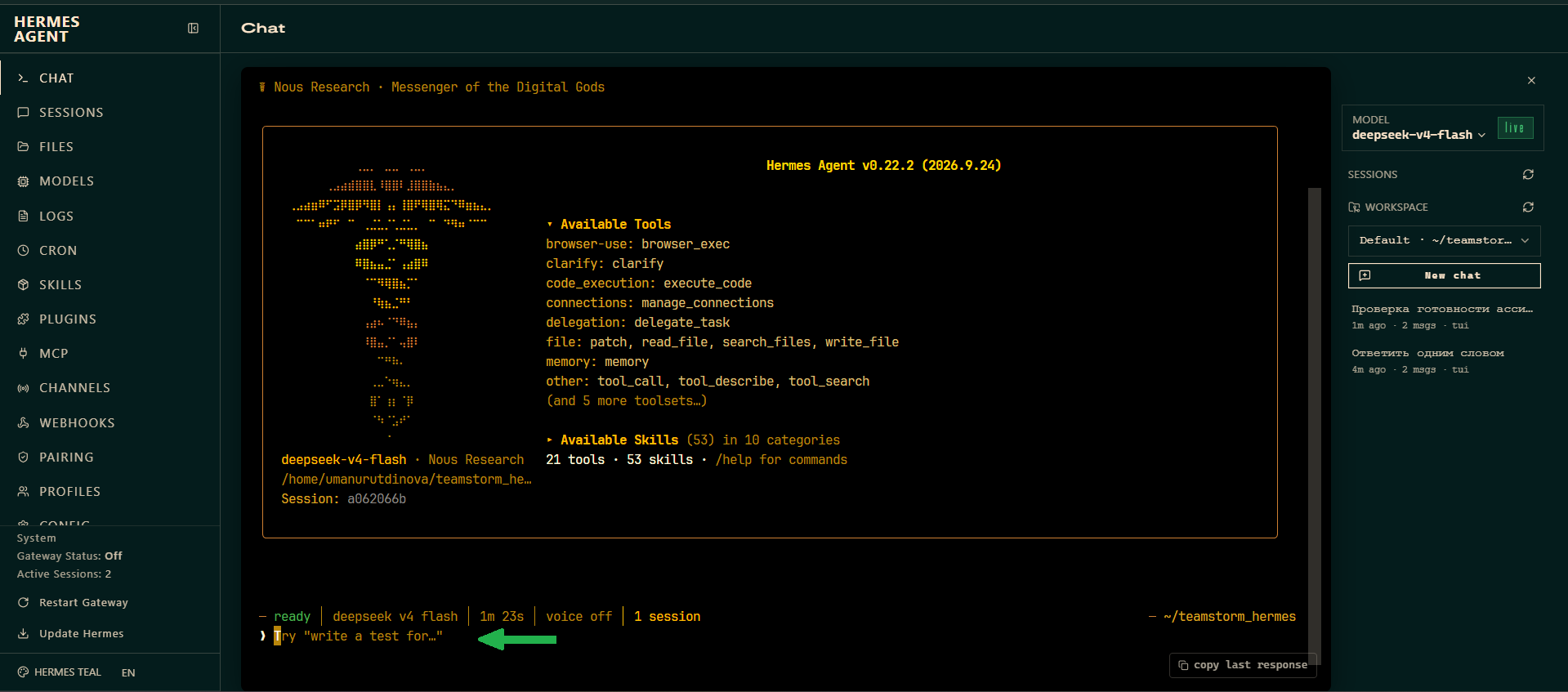The height and width of the screenshot is (692, 1568).
Task: Open the Cron scheduler page
Action: 110,251
